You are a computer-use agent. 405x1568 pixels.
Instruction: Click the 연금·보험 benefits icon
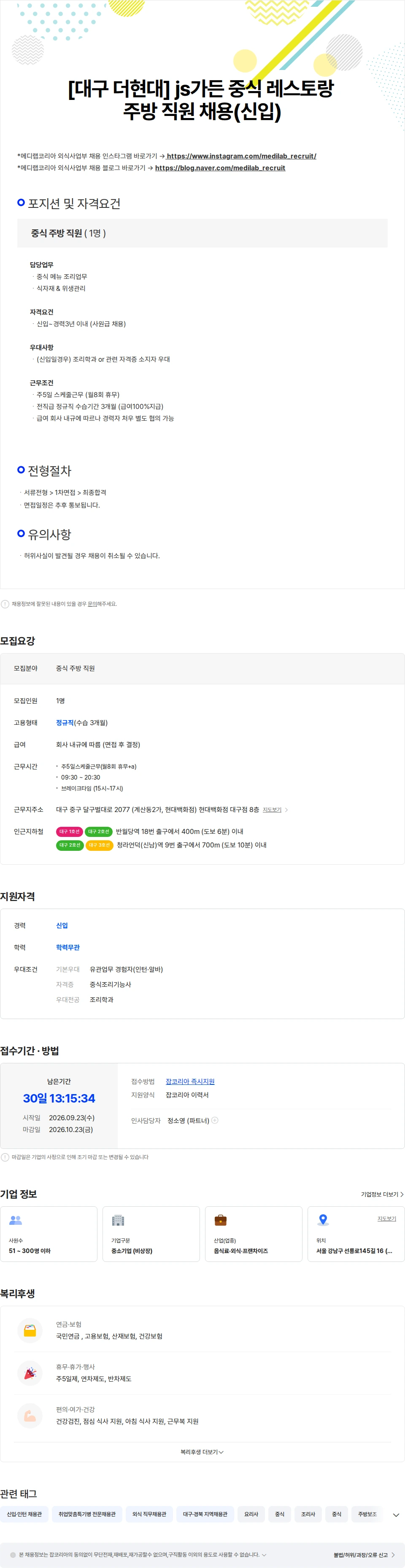(x=30, y=1331)
